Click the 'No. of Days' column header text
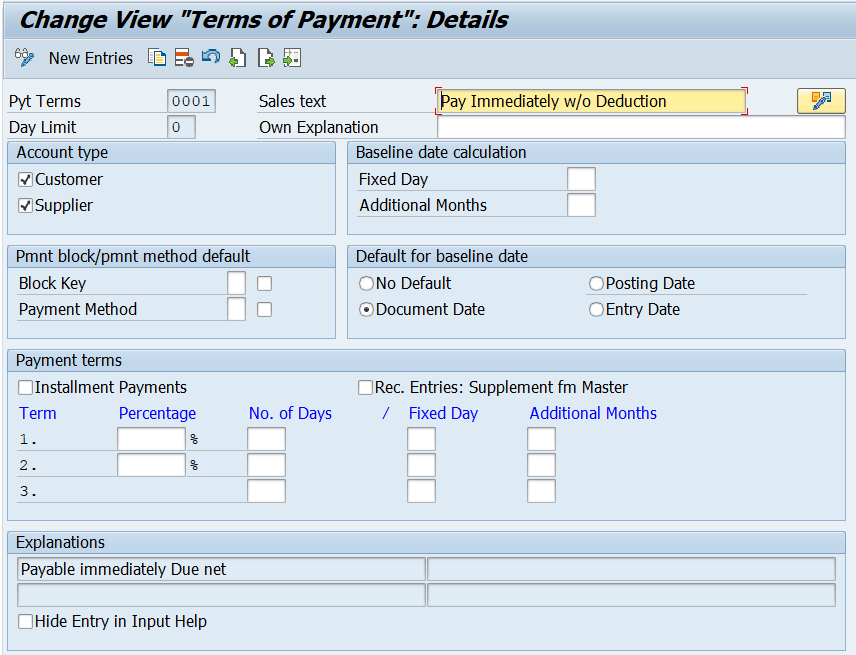 click(290, 413)
